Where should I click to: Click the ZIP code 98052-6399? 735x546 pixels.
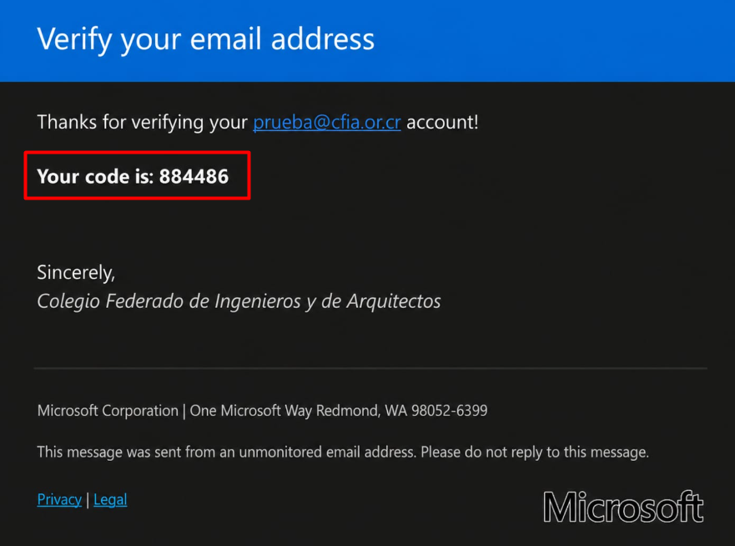click(x=450, y=411)
